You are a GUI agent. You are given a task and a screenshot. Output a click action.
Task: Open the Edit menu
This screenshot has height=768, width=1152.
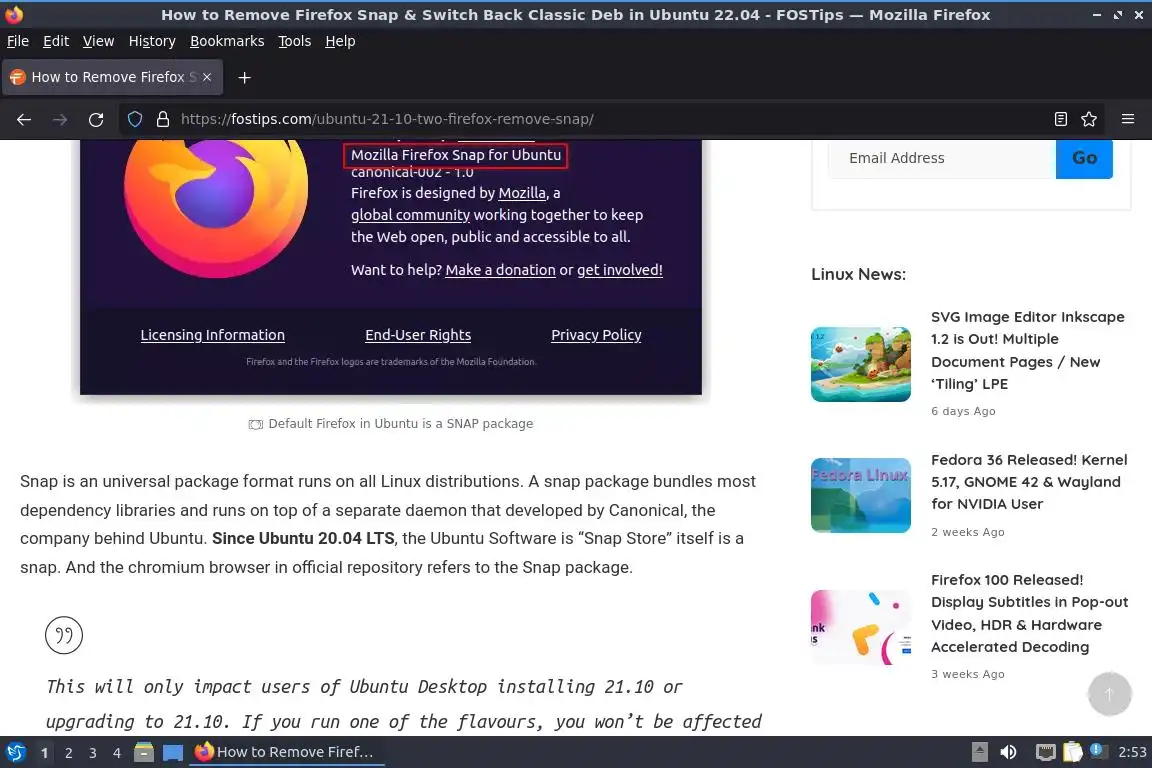tap(56, 41)
